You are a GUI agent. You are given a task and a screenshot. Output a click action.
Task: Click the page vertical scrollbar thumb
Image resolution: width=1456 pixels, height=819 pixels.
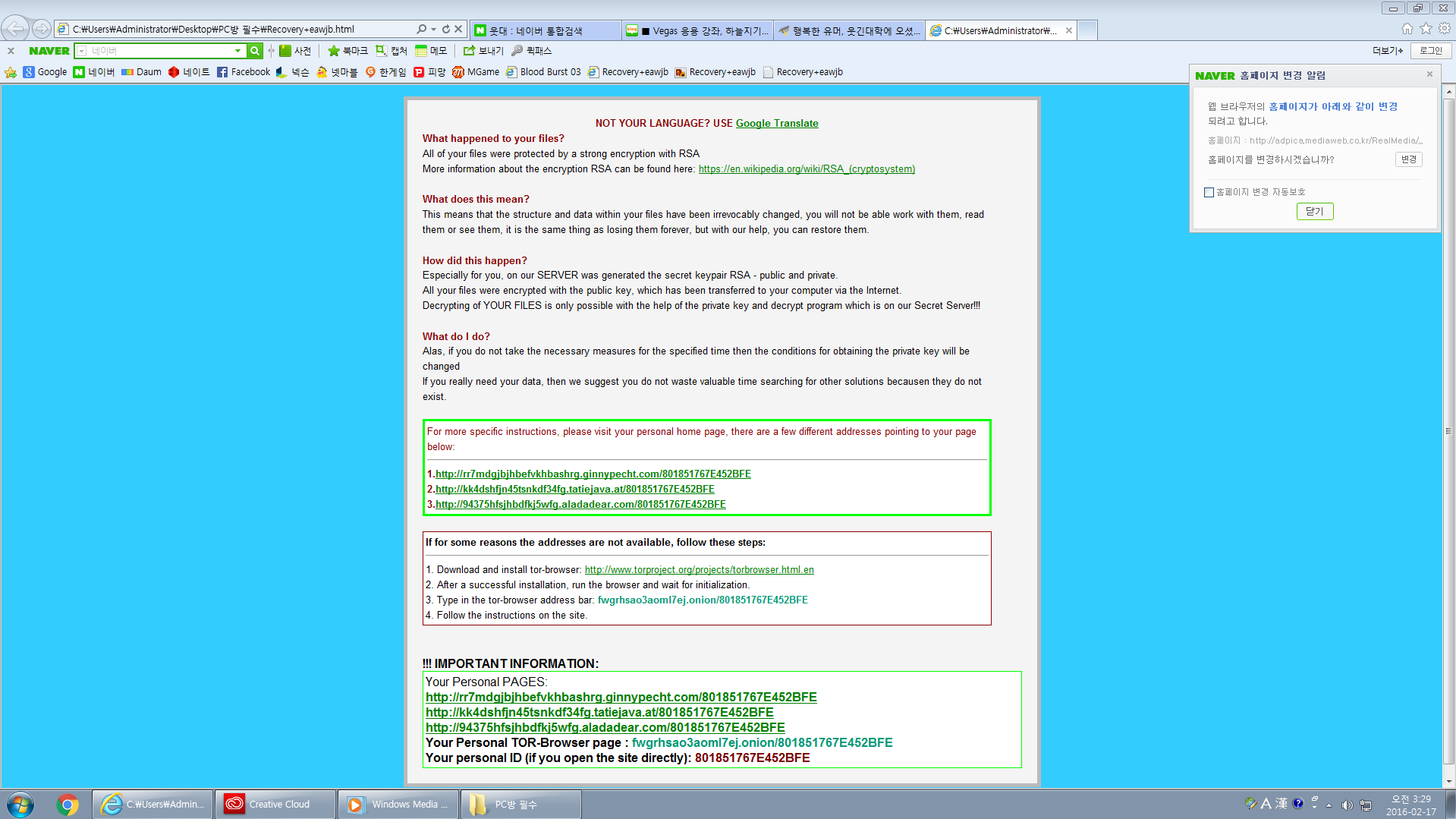tap(1448, 430)
